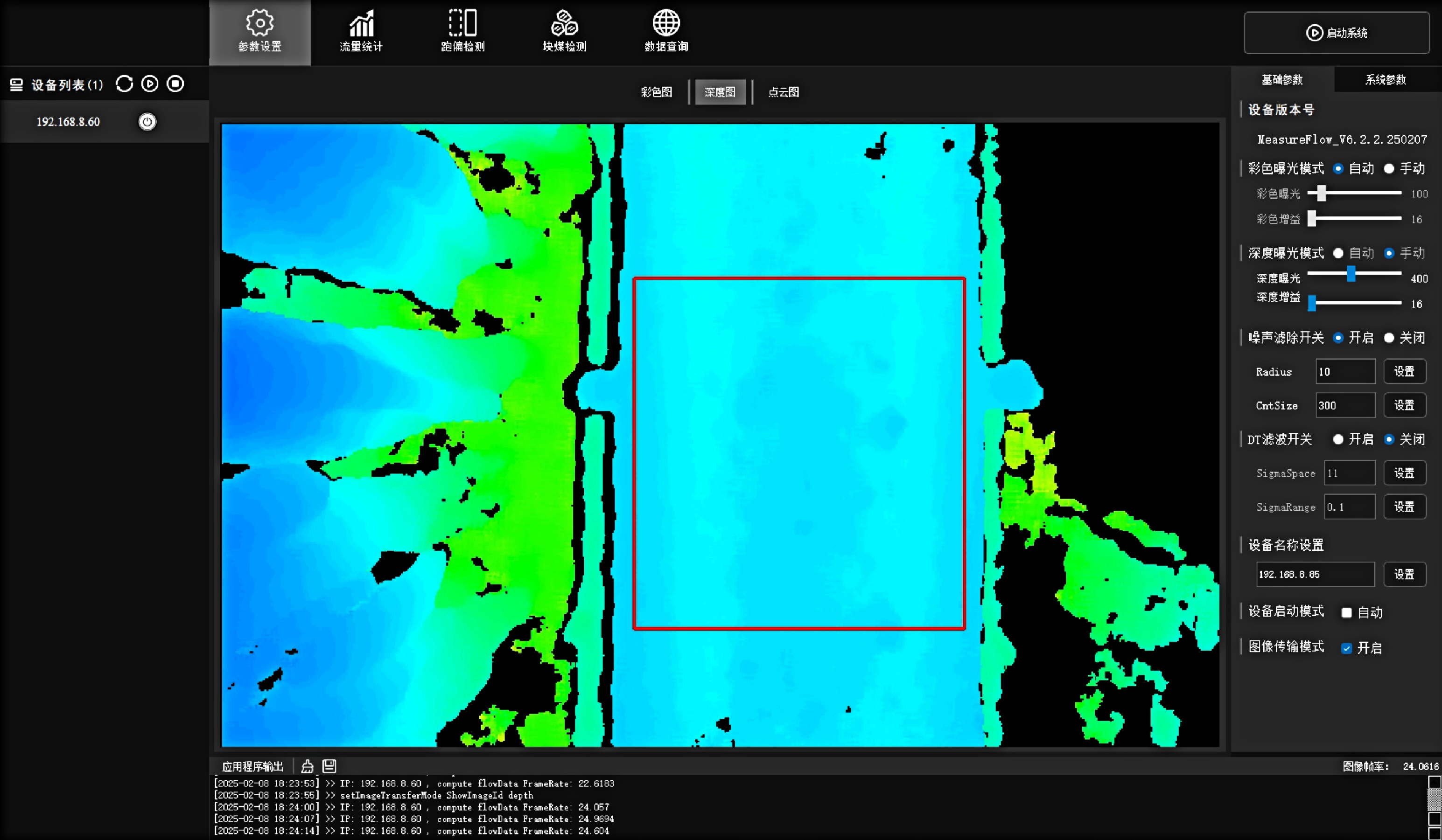Click the device list play icon
The image size is (1442, 840).
click(x=150, y=84)
